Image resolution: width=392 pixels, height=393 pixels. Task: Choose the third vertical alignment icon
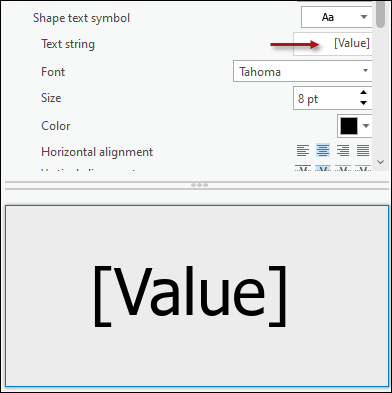343,168
